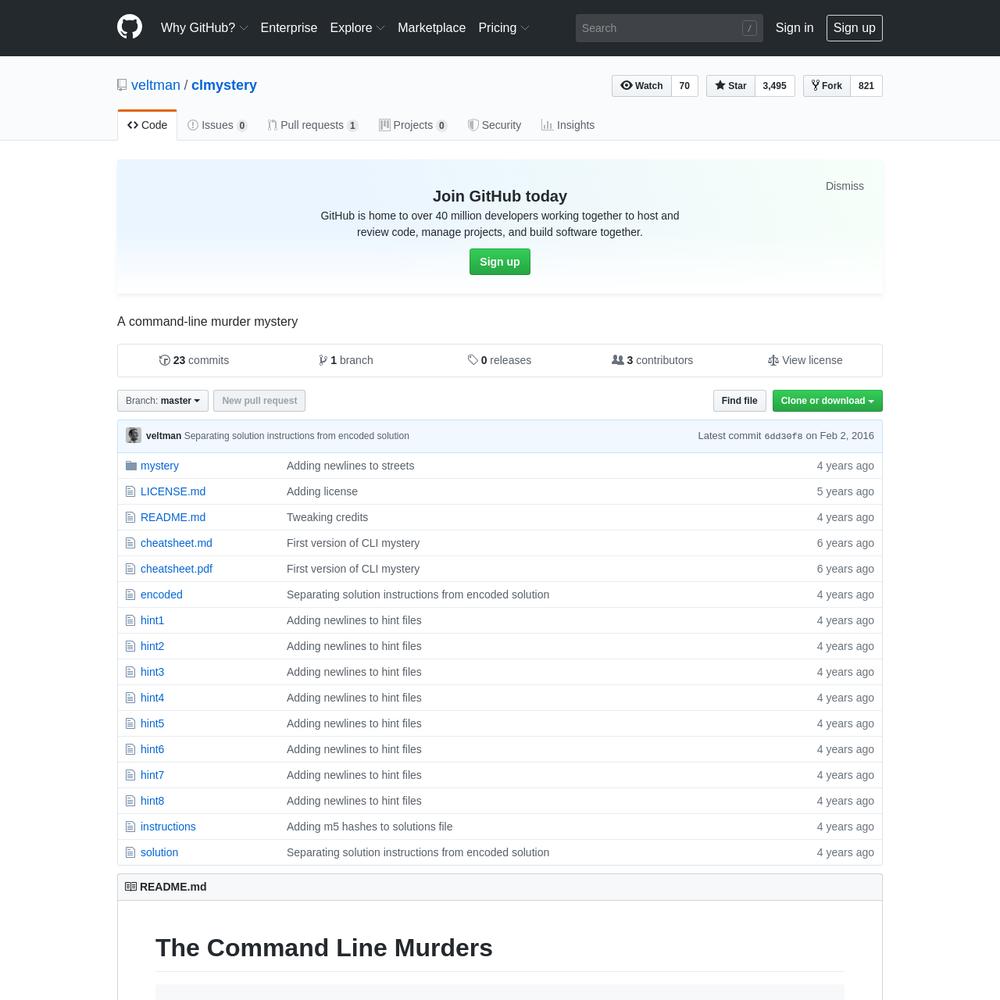Screen dimensions: 1000x1000
Task: Expand the Pricing menu
Action: click(x=504, y=28)
